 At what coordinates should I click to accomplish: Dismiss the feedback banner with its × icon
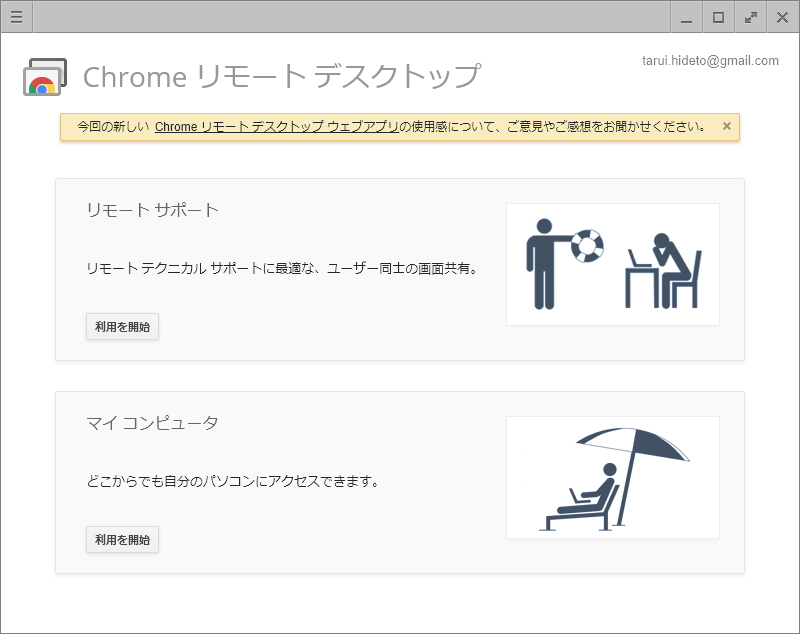click(726, 126)
